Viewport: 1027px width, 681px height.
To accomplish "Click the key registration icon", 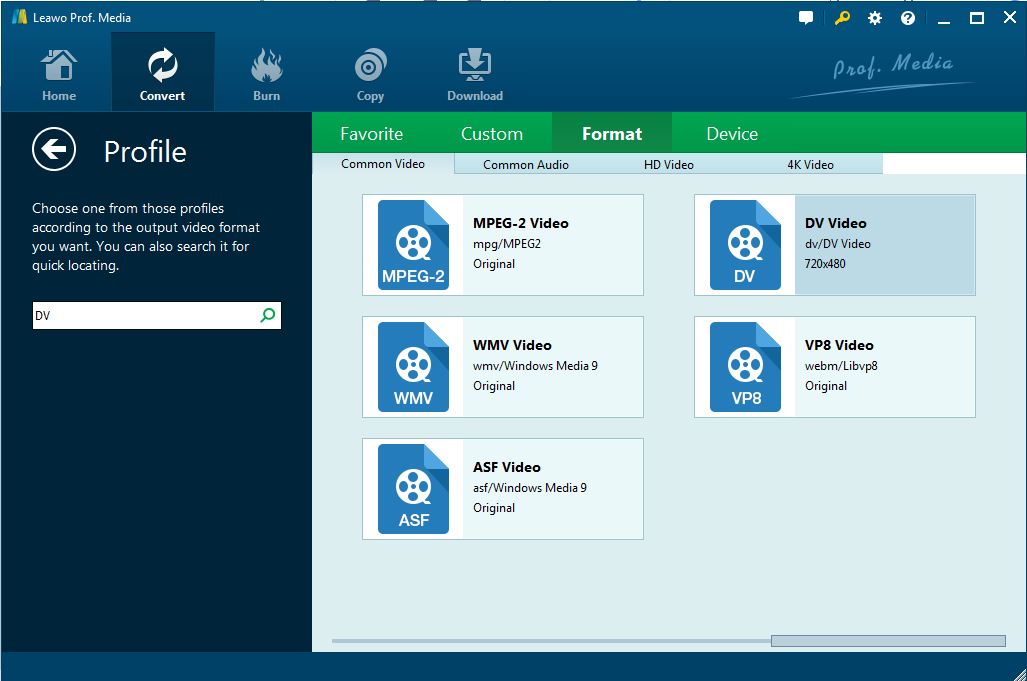I will coord(841,18).
